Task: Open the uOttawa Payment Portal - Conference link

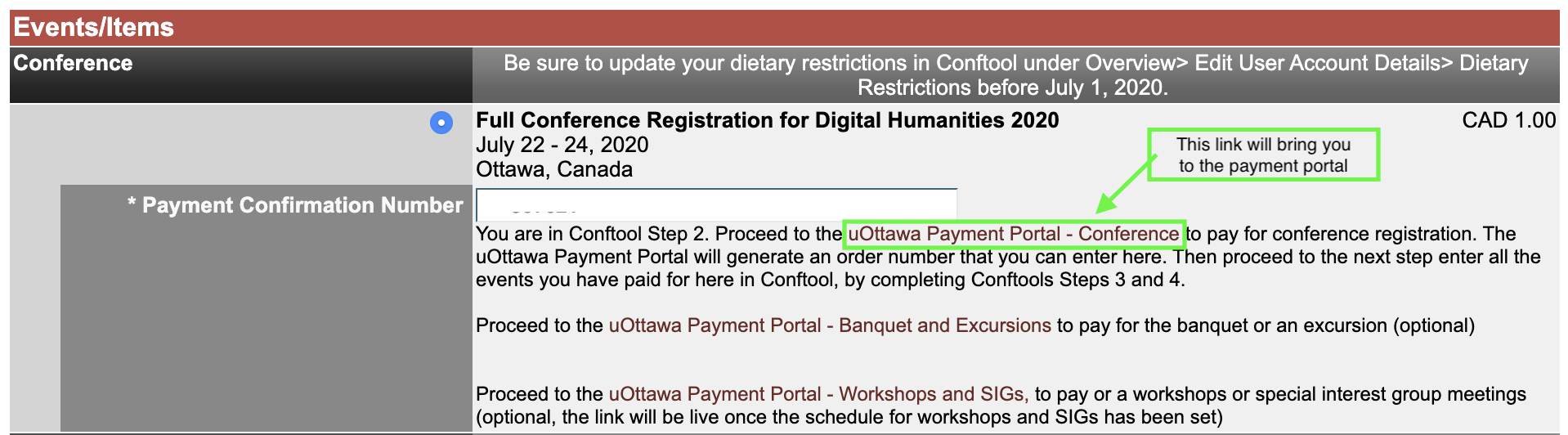Action: click(1014, 234)
